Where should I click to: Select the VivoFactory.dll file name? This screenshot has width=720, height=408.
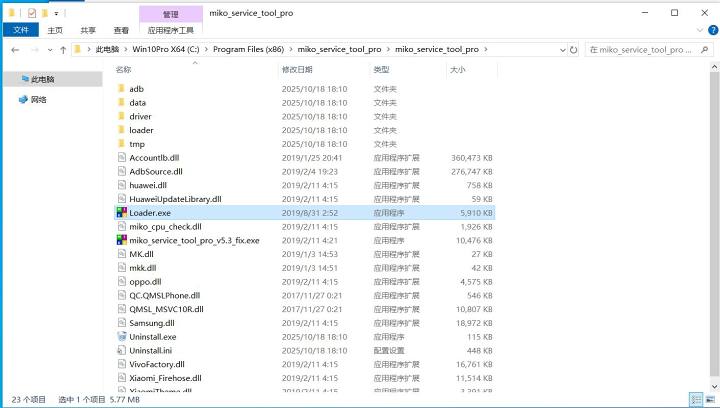click(x=157, y=364)
